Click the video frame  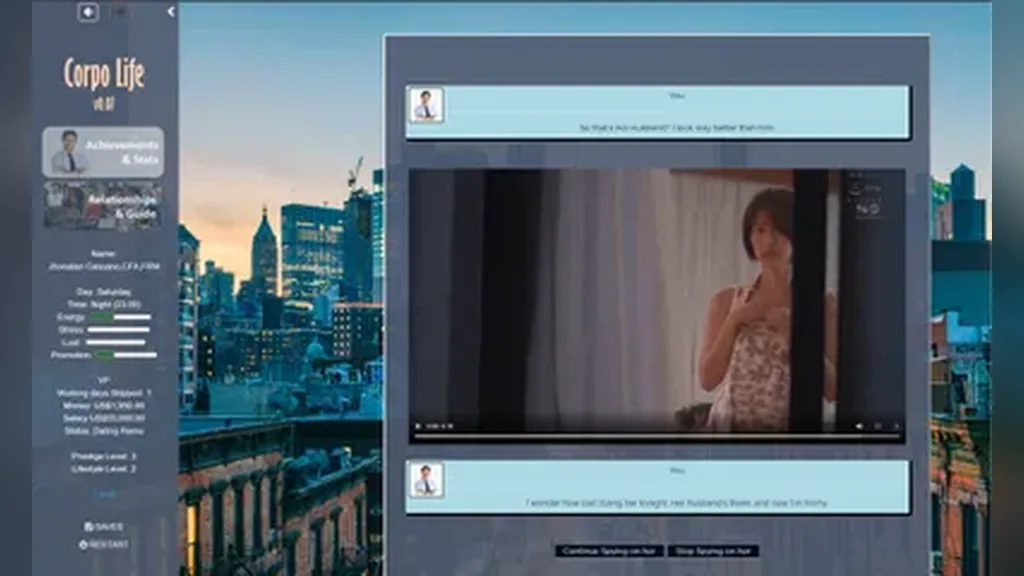click(656, 306)
